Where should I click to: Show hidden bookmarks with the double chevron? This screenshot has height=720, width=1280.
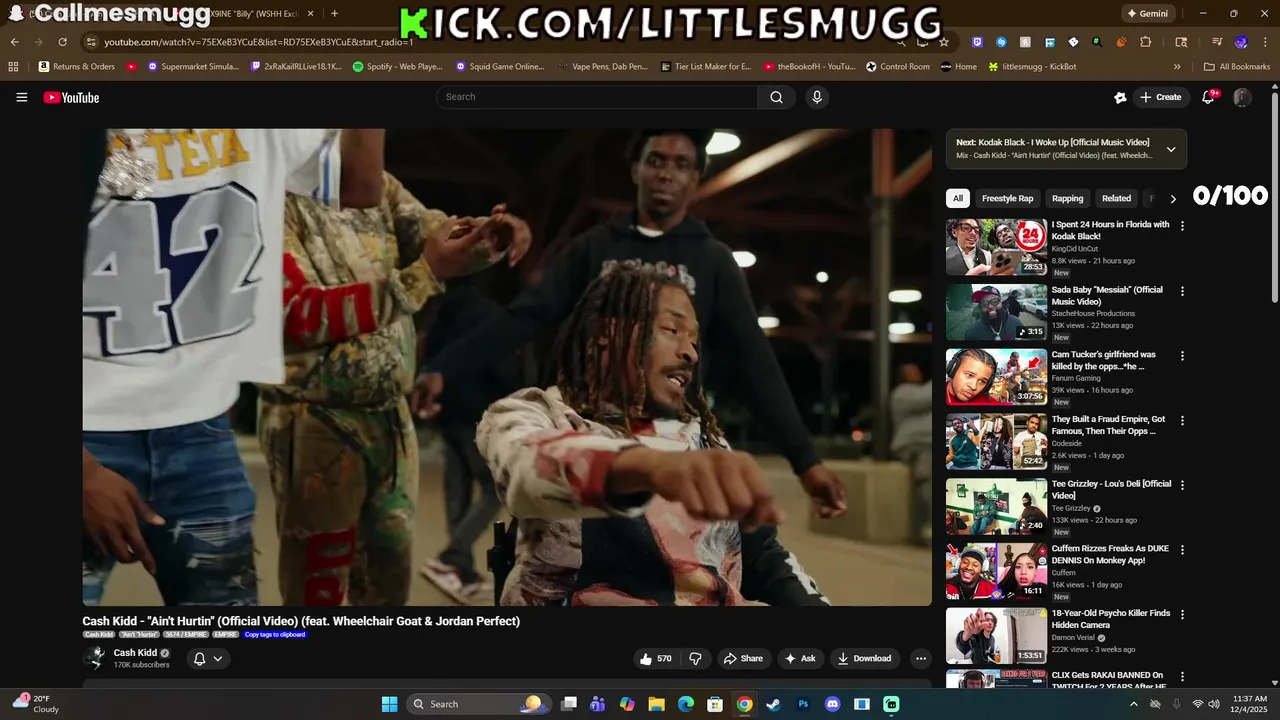(1177, 67)
